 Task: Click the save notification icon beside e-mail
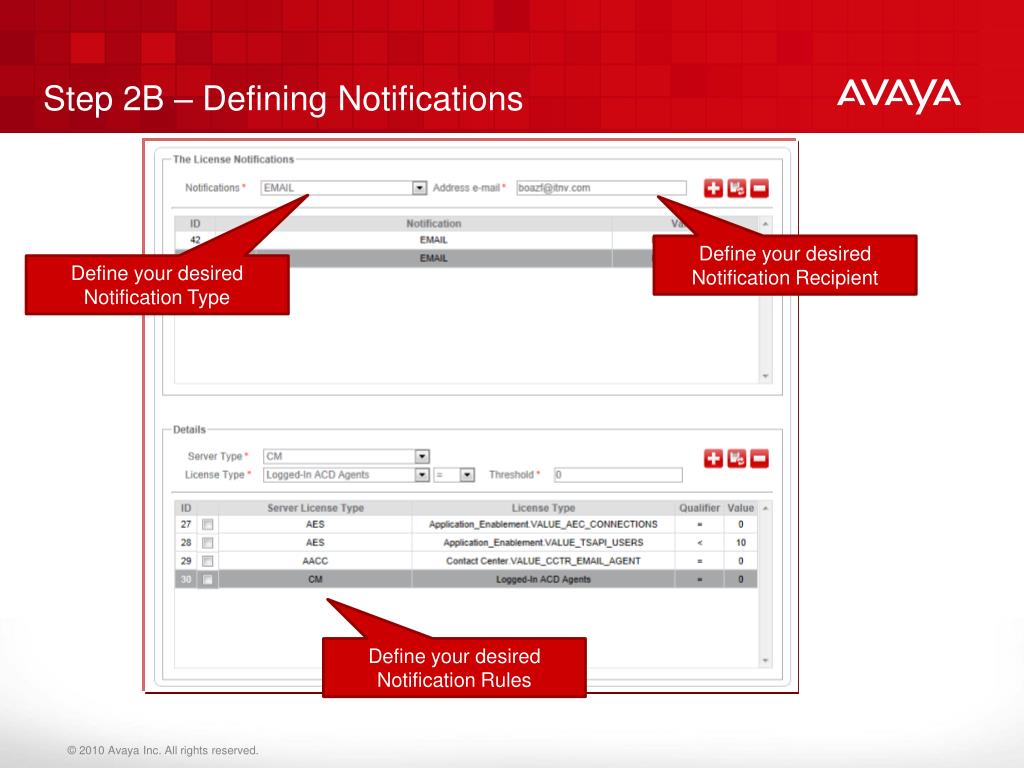737,188
